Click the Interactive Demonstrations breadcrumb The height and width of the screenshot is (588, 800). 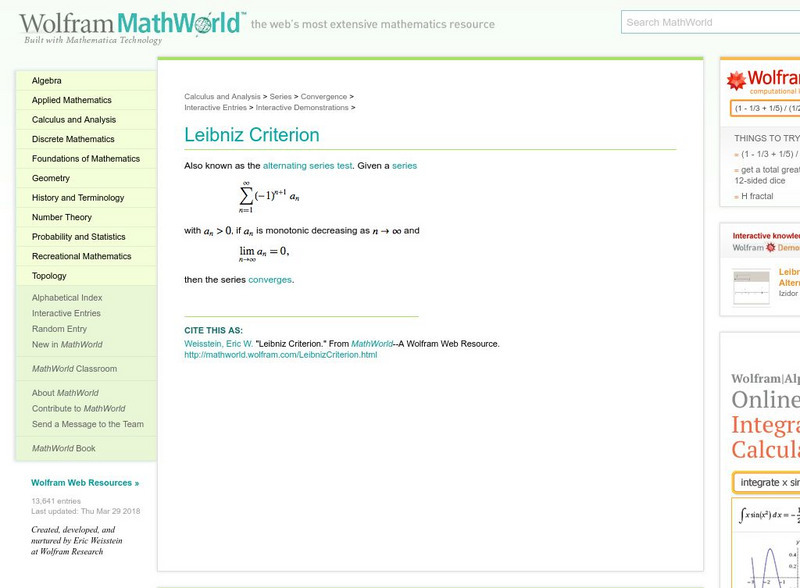(302, 108)
